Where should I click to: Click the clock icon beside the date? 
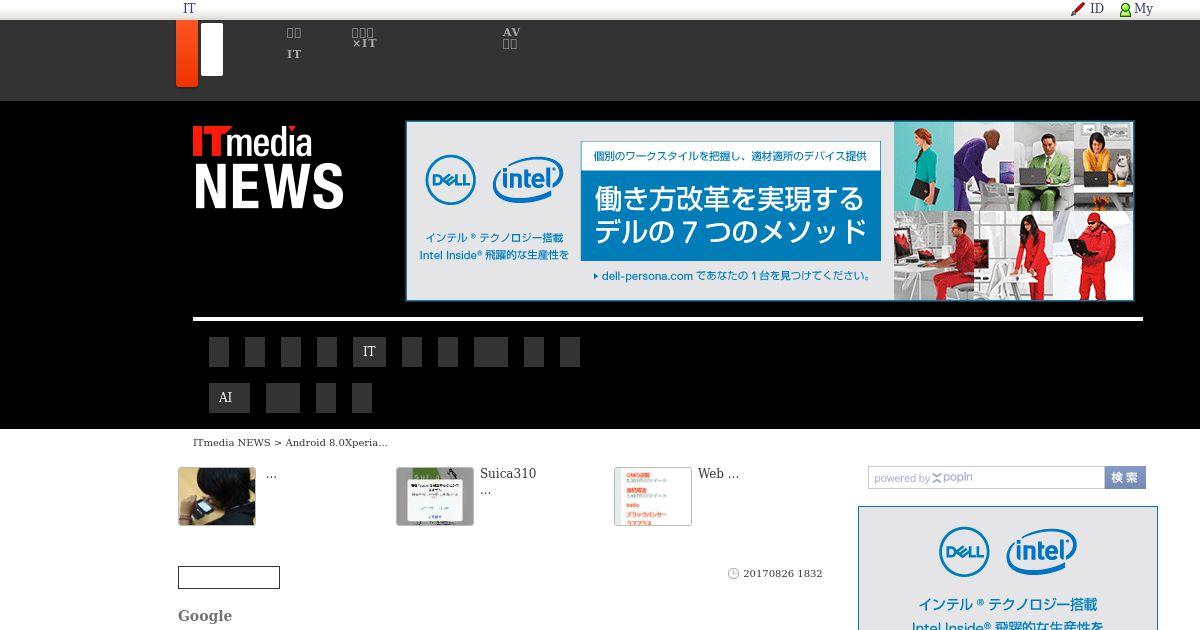tap(733, 574)
